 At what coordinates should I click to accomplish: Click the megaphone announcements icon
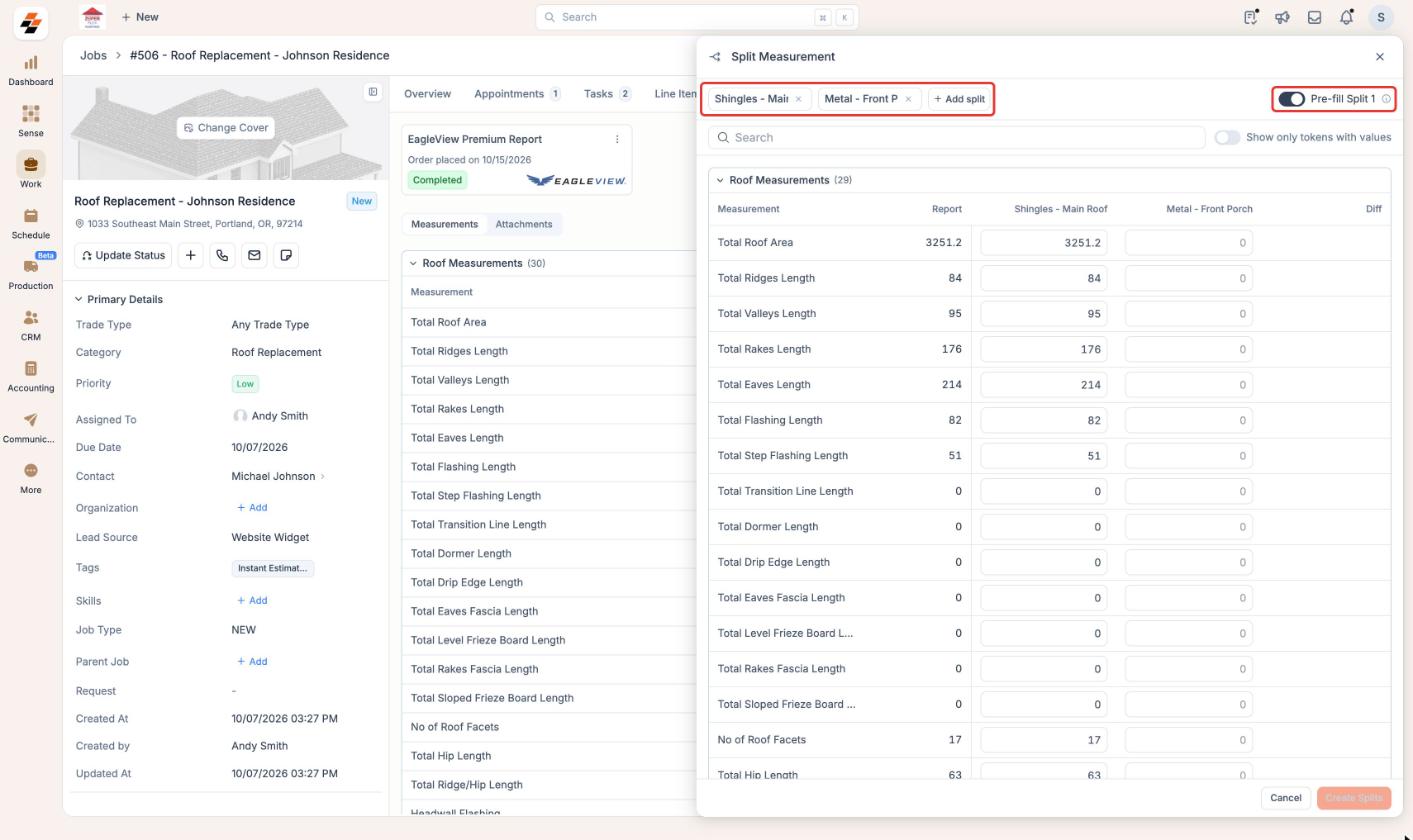pos(1282,17)
